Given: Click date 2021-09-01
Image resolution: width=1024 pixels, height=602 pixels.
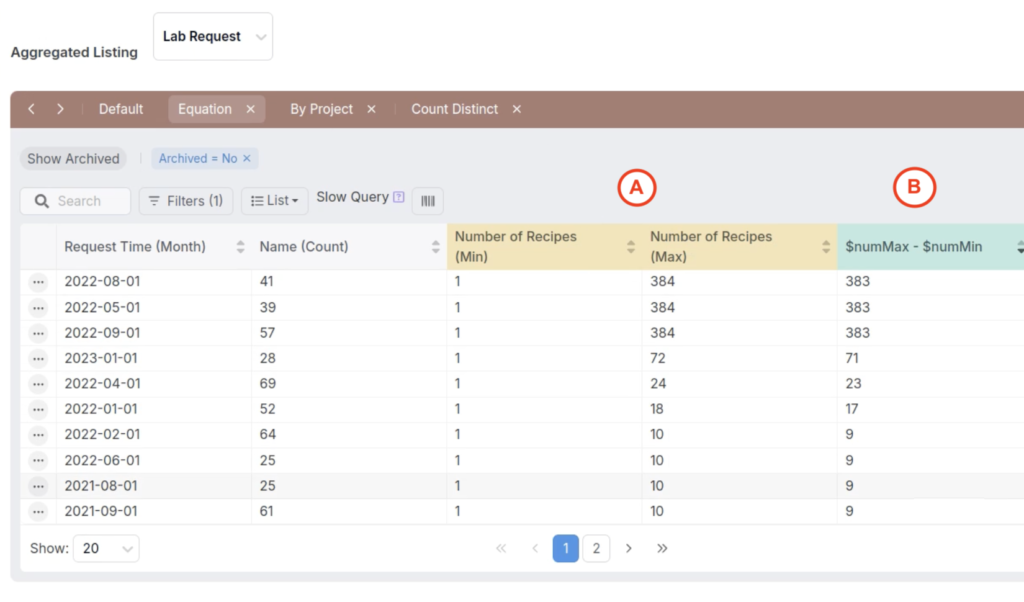Looking at the screenshot, I should coord(101,511).
